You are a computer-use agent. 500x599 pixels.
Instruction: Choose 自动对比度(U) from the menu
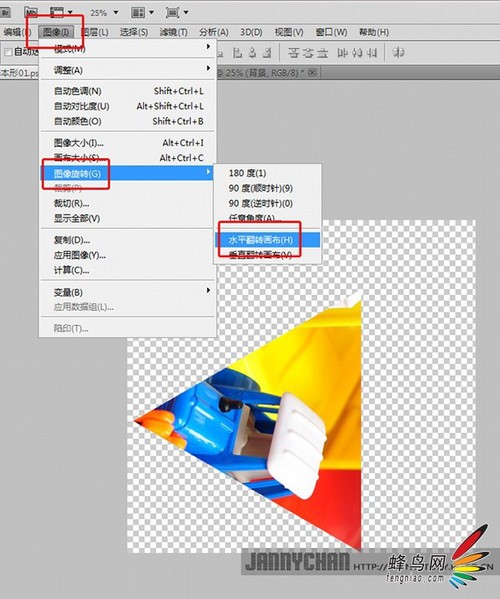128,106
